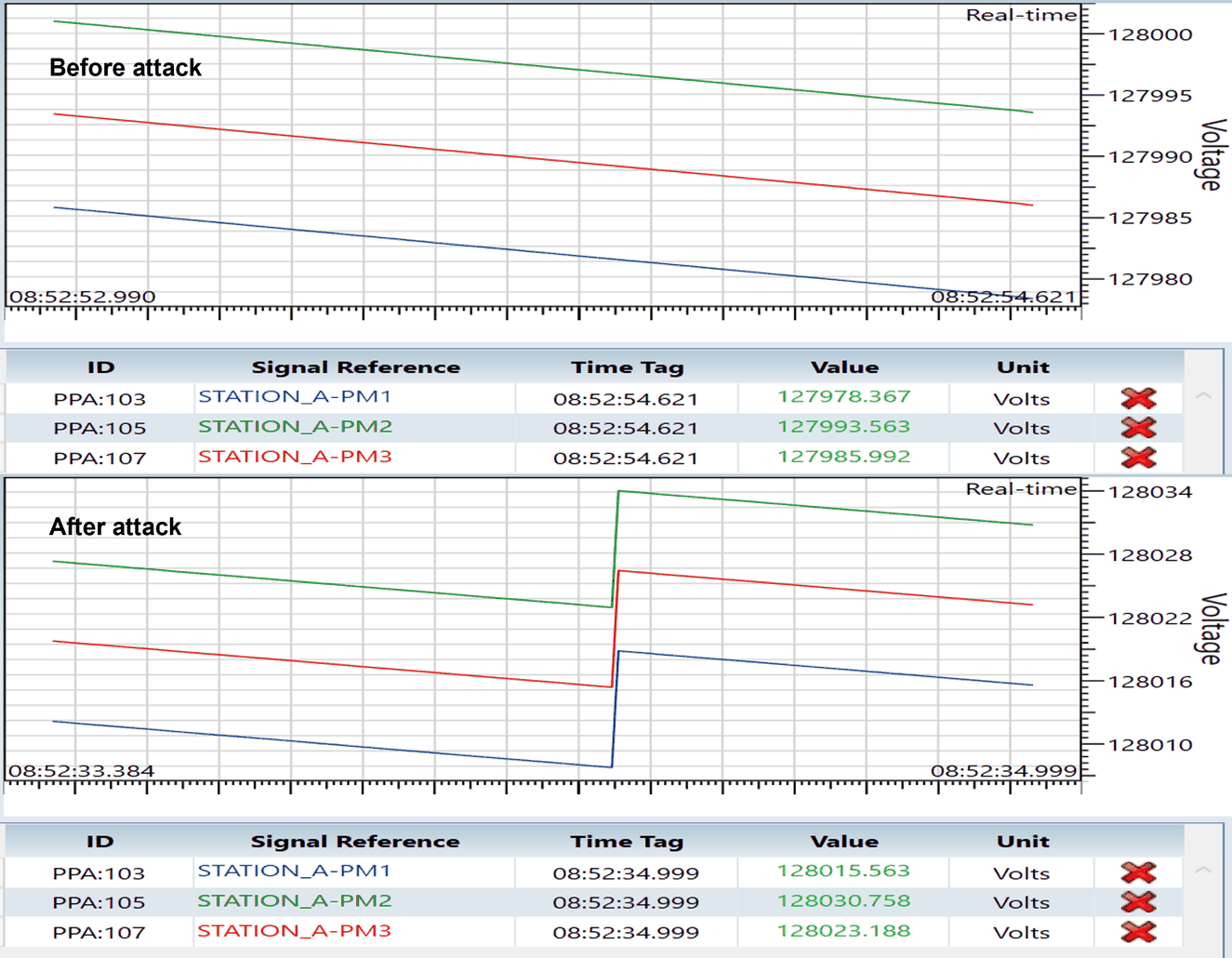Select STATION_A-PM3 in the lower table
The width and height of the screenshot is (1232, 958).
point(295,931)
